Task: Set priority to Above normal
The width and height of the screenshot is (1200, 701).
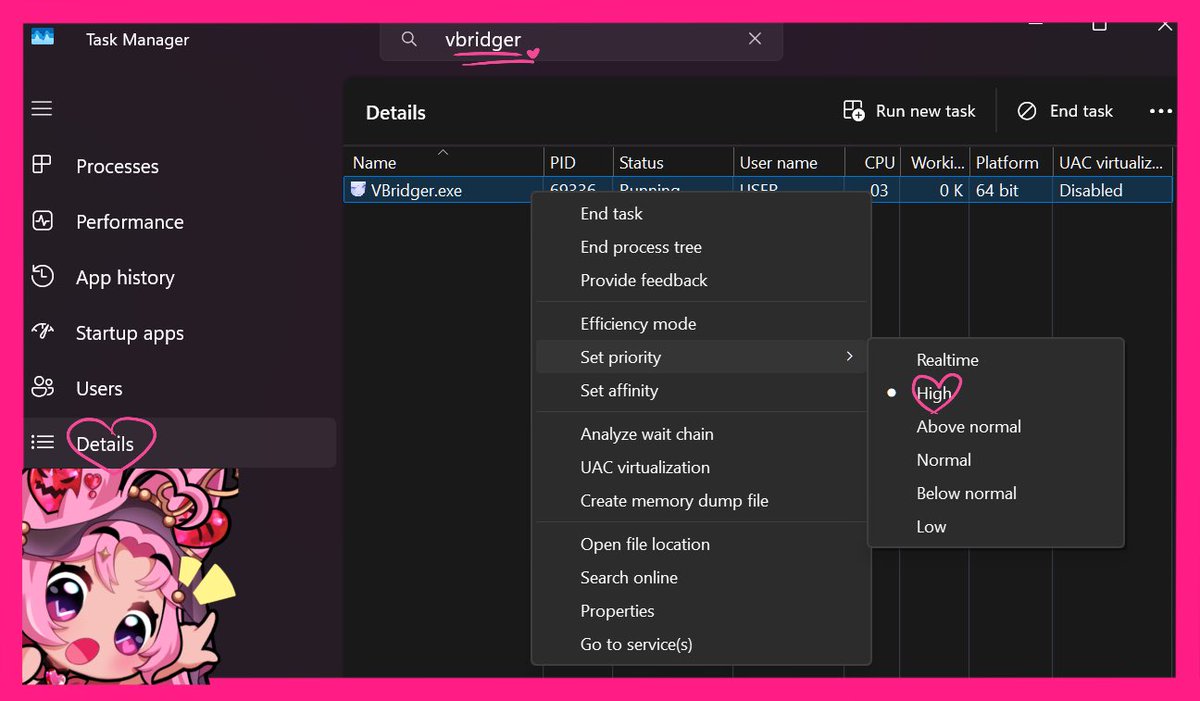Action: pos(968,426)
